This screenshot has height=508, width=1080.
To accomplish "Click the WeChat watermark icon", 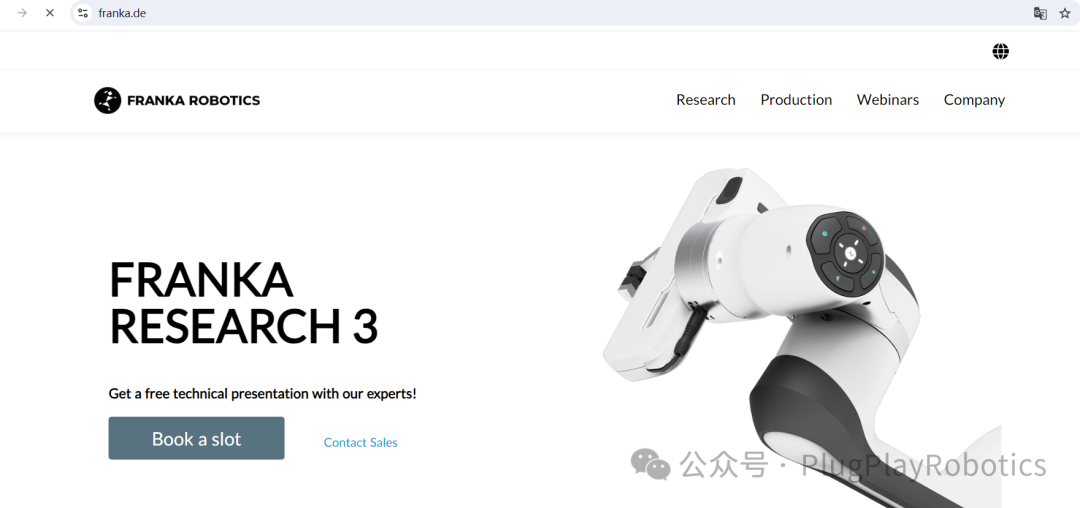I will [651, 465].
